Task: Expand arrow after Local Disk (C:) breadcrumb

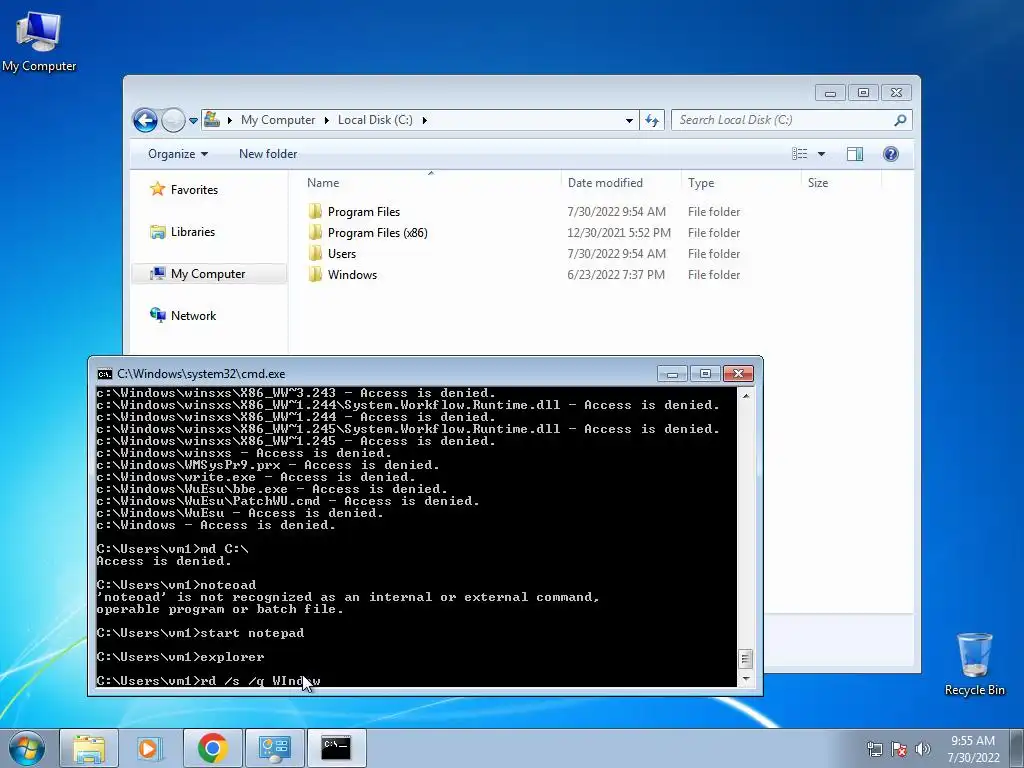Action: [424, 120]
